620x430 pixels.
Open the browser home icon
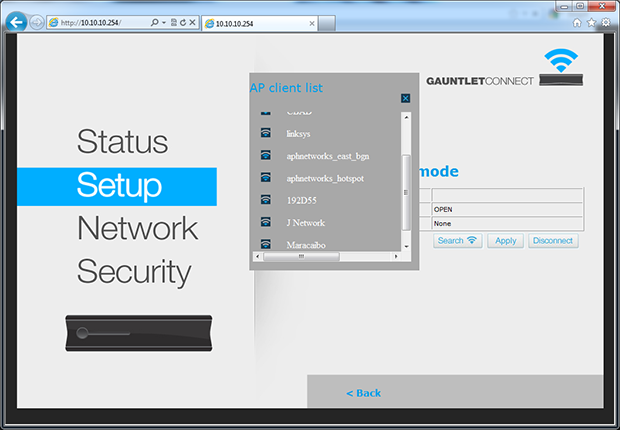[577, 22]
